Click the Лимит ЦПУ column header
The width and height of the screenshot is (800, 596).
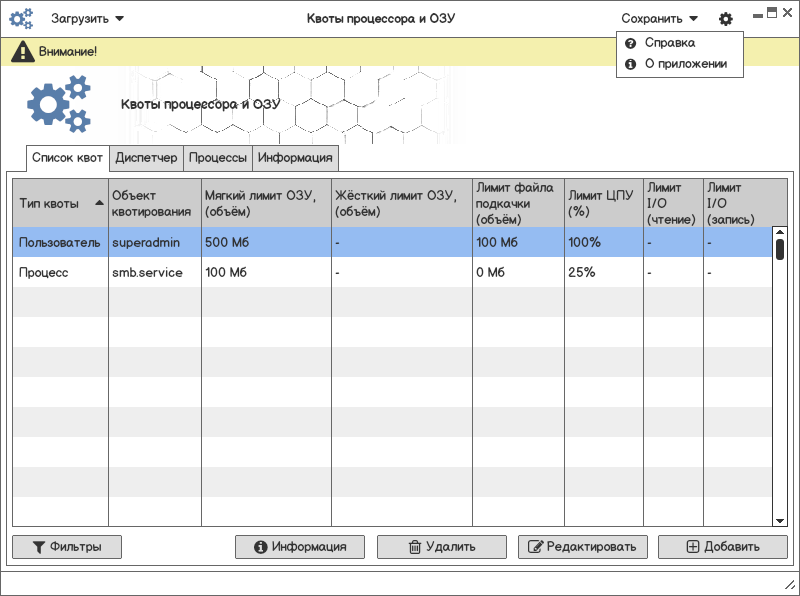(x=601, y=203)
